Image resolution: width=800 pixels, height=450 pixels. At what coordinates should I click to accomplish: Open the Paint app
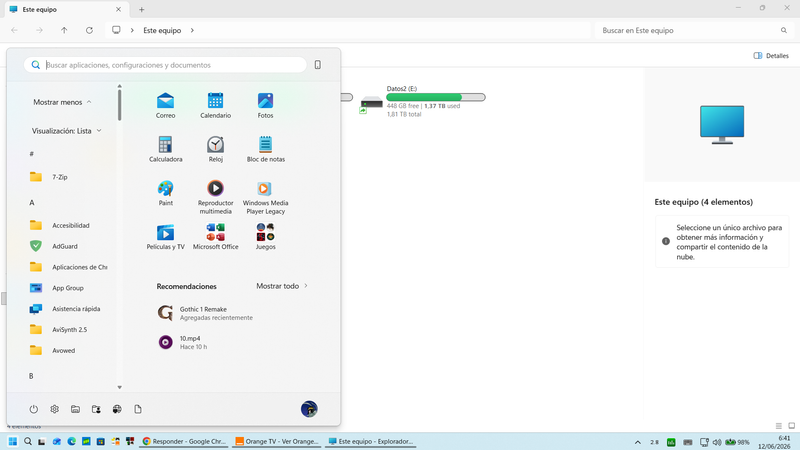tap(165, 193)
